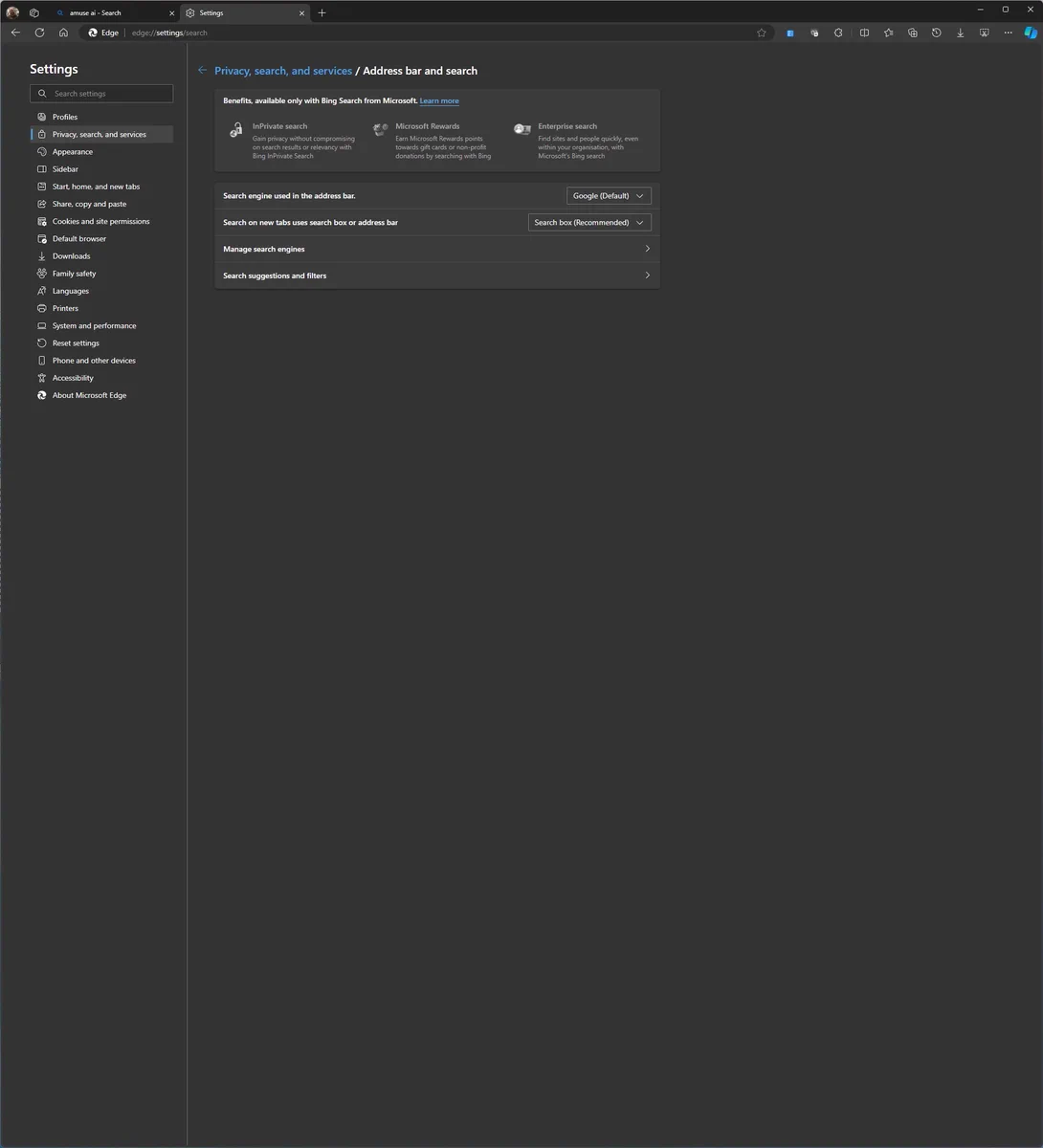Select Privacy, search, and services in sidebar
This screenshot has width=1043, height=1148.
(101, 134)
